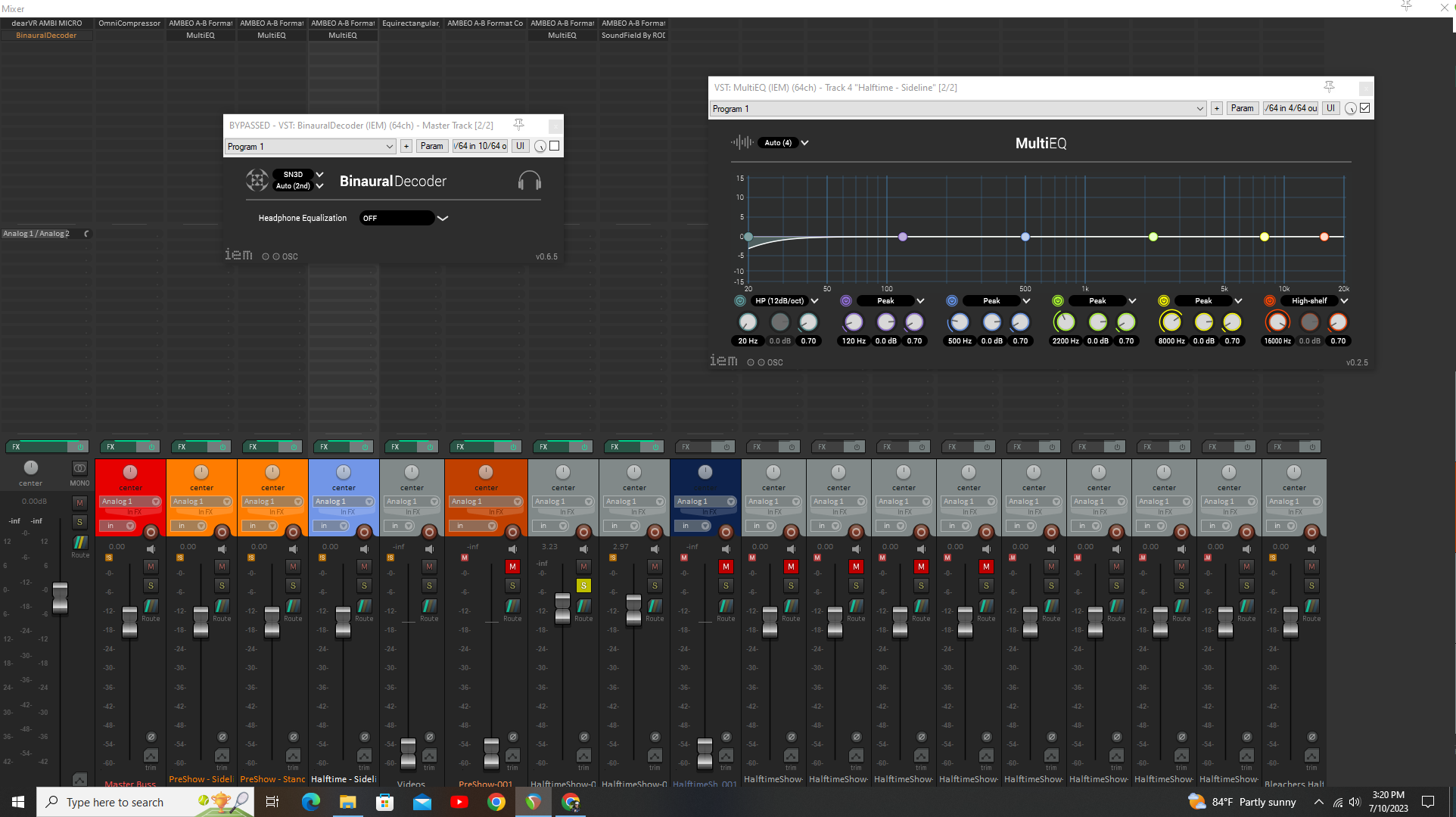Click Param button in MultiEQ window

coord(1242,108)
